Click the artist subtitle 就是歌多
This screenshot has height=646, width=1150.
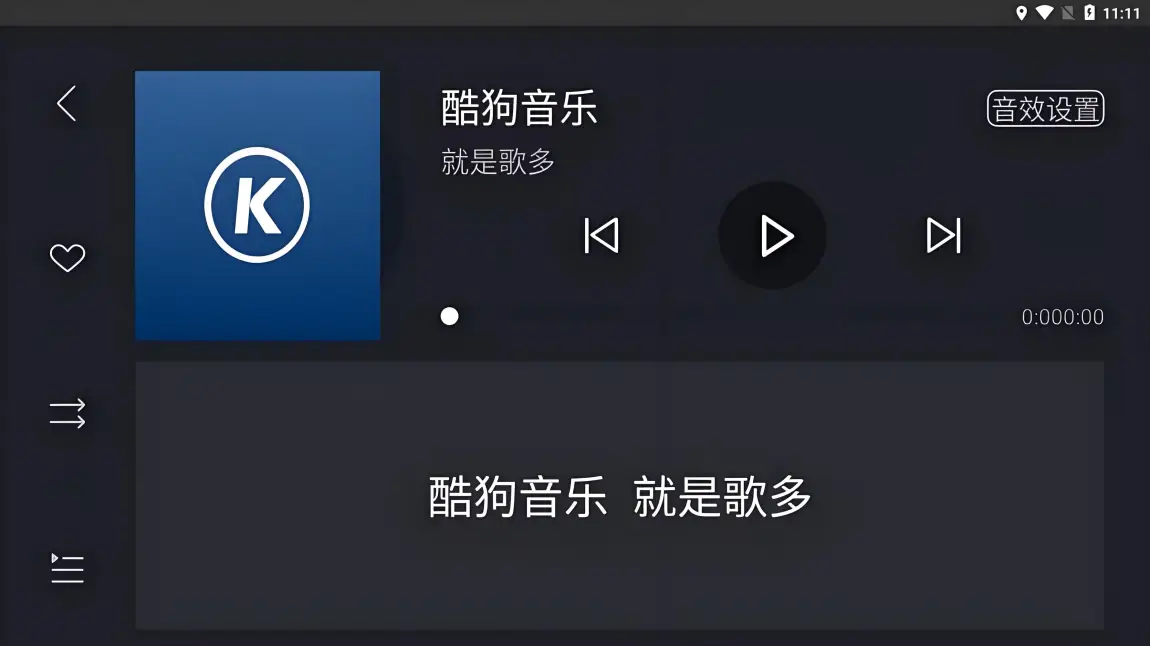coord(498,161)
